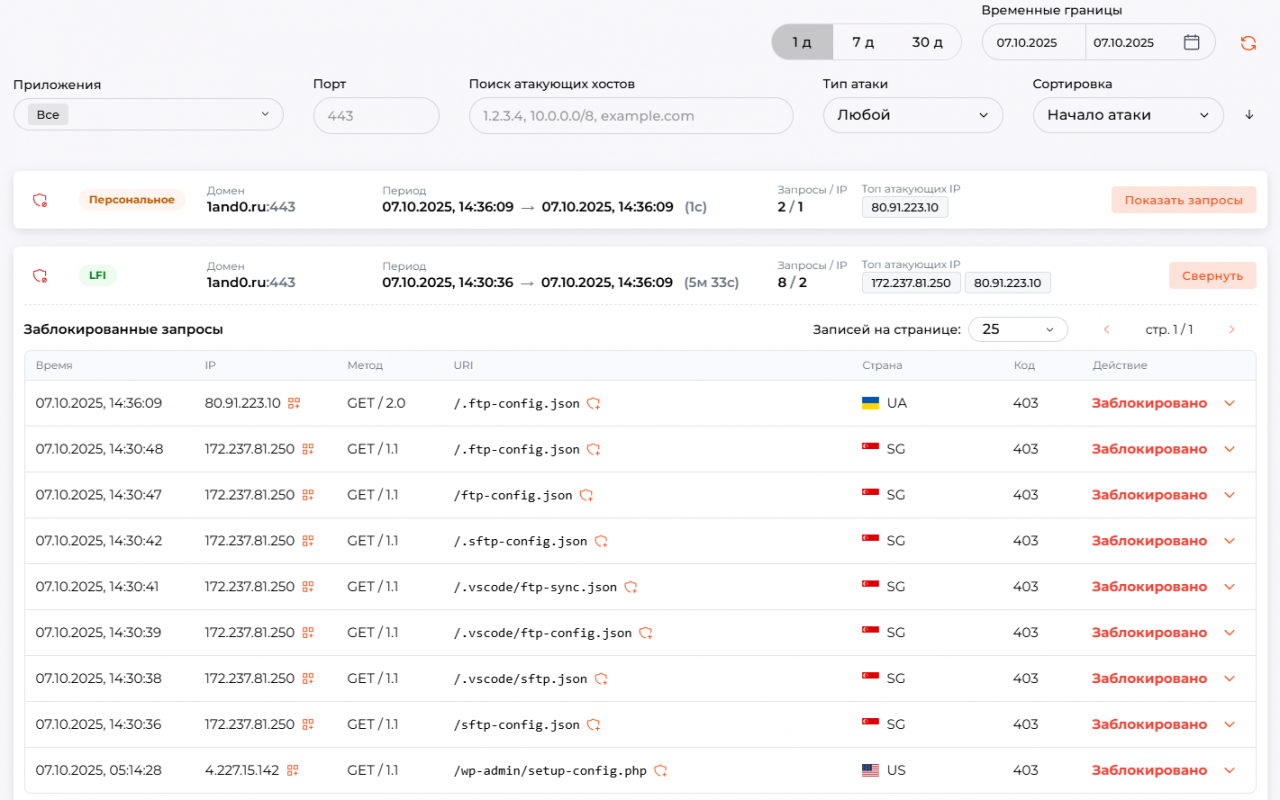Image resolution: width=1280 pixels, height=800 pixels.
Task: Open the Сортировка dropdown
Action: 1128,115
